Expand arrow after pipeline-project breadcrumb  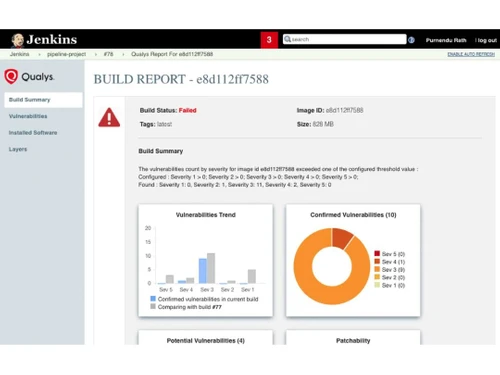(x=95, y=54)
